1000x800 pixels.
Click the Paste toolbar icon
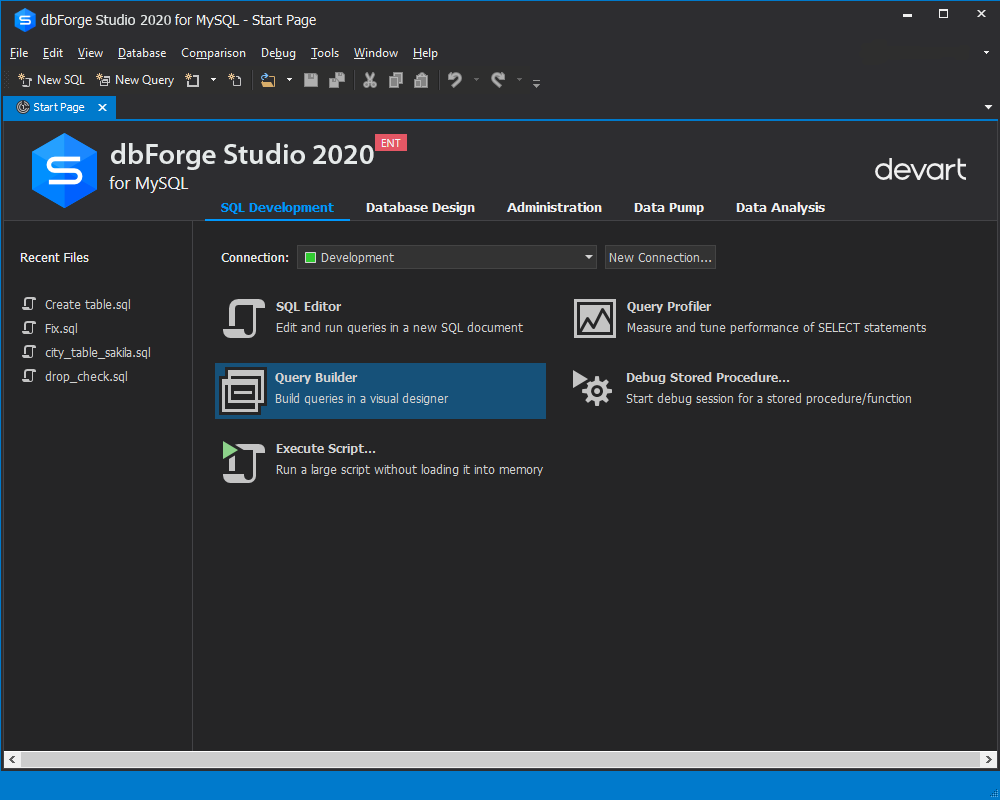click(421, 79)
